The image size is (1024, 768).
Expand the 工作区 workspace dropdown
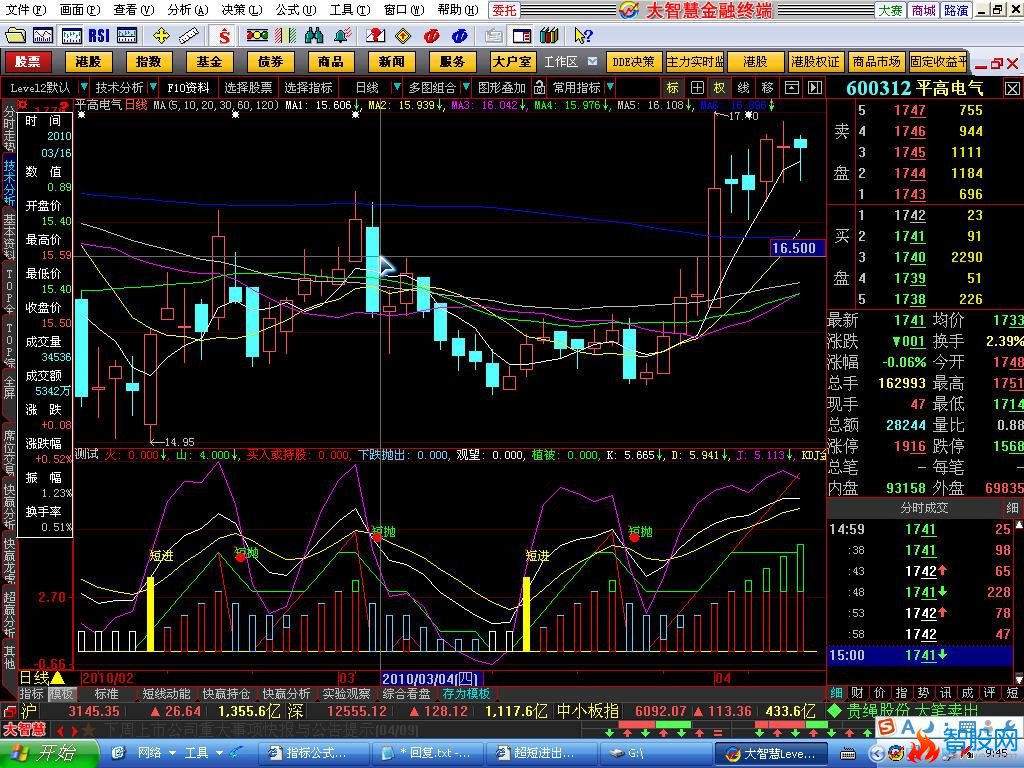coord(592,61)
